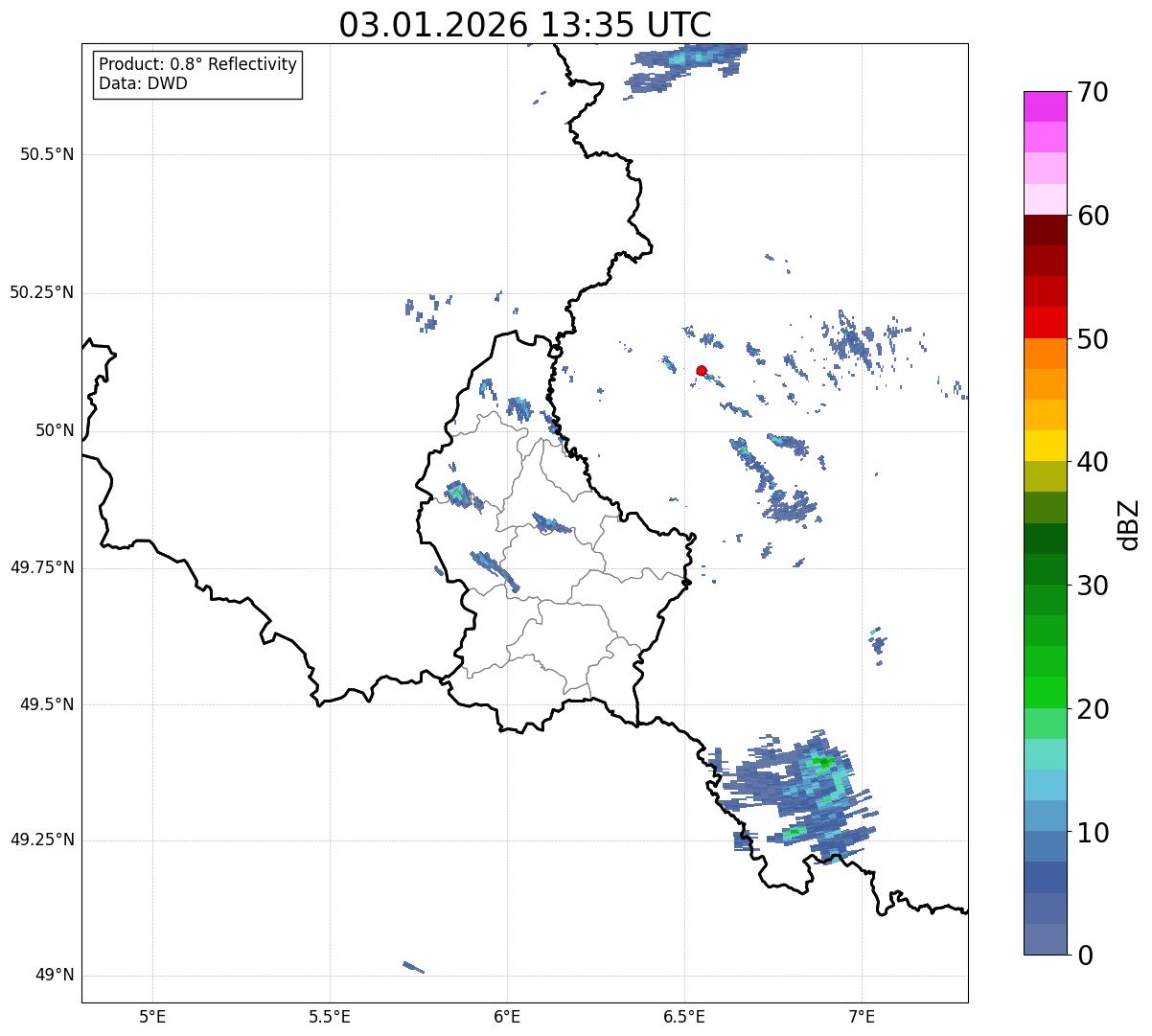Click the 5°E longitude tick label
The image size is (1152, 1036).
click(152, 1017)
